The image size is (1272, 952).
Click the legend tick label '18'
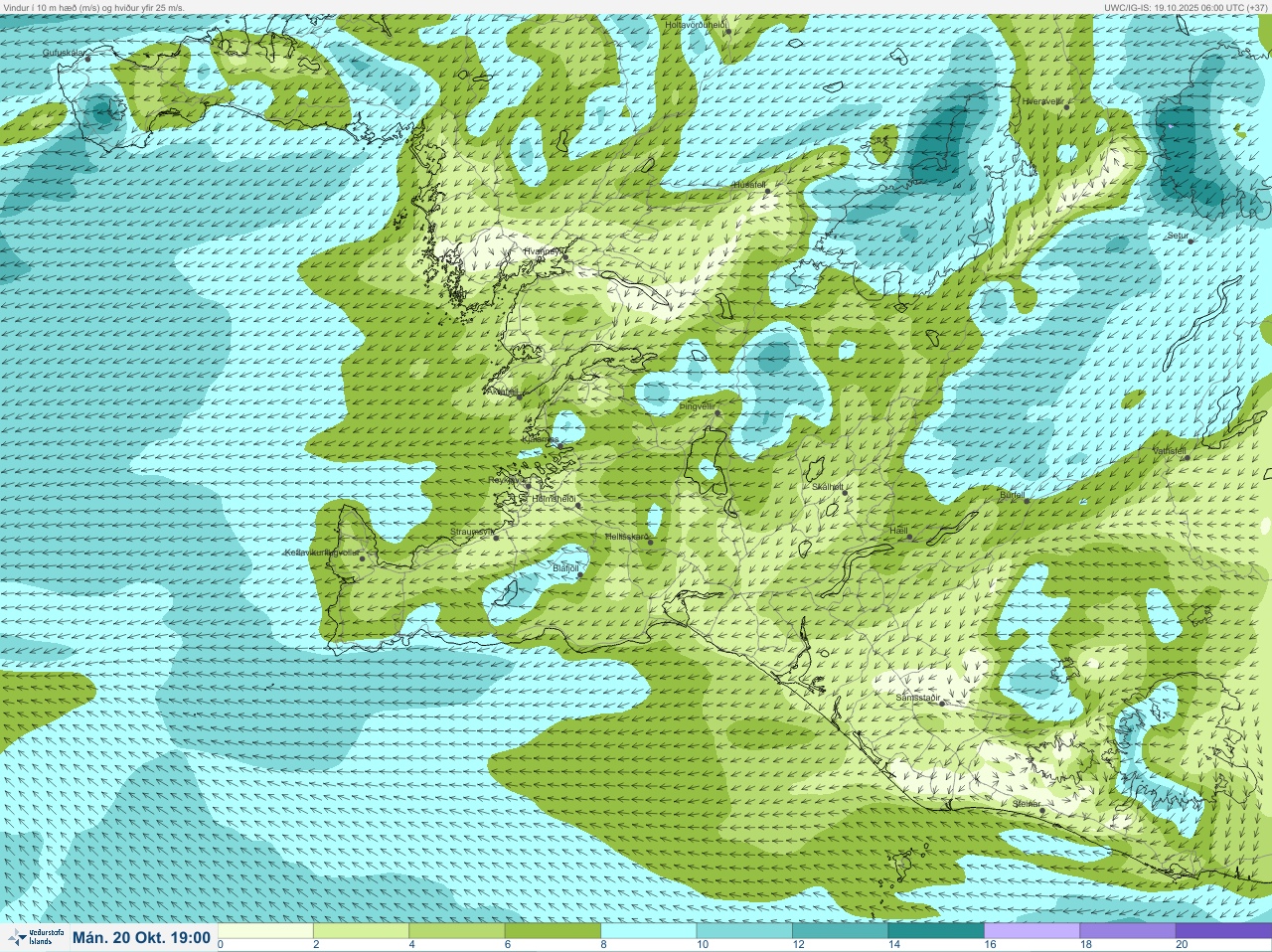click(1085, 945)
